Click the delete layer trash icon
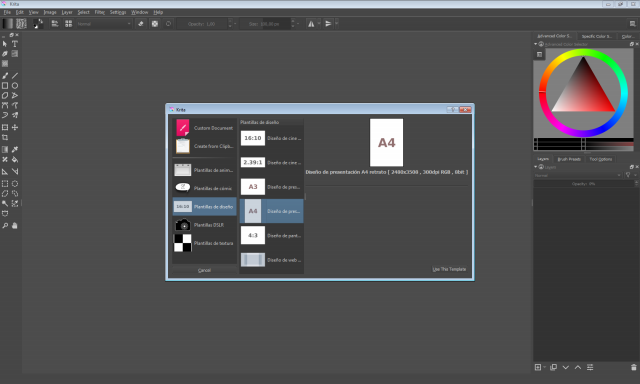Image resolution: width=640 pixels, height=384 pixels. tap(633, 367)
